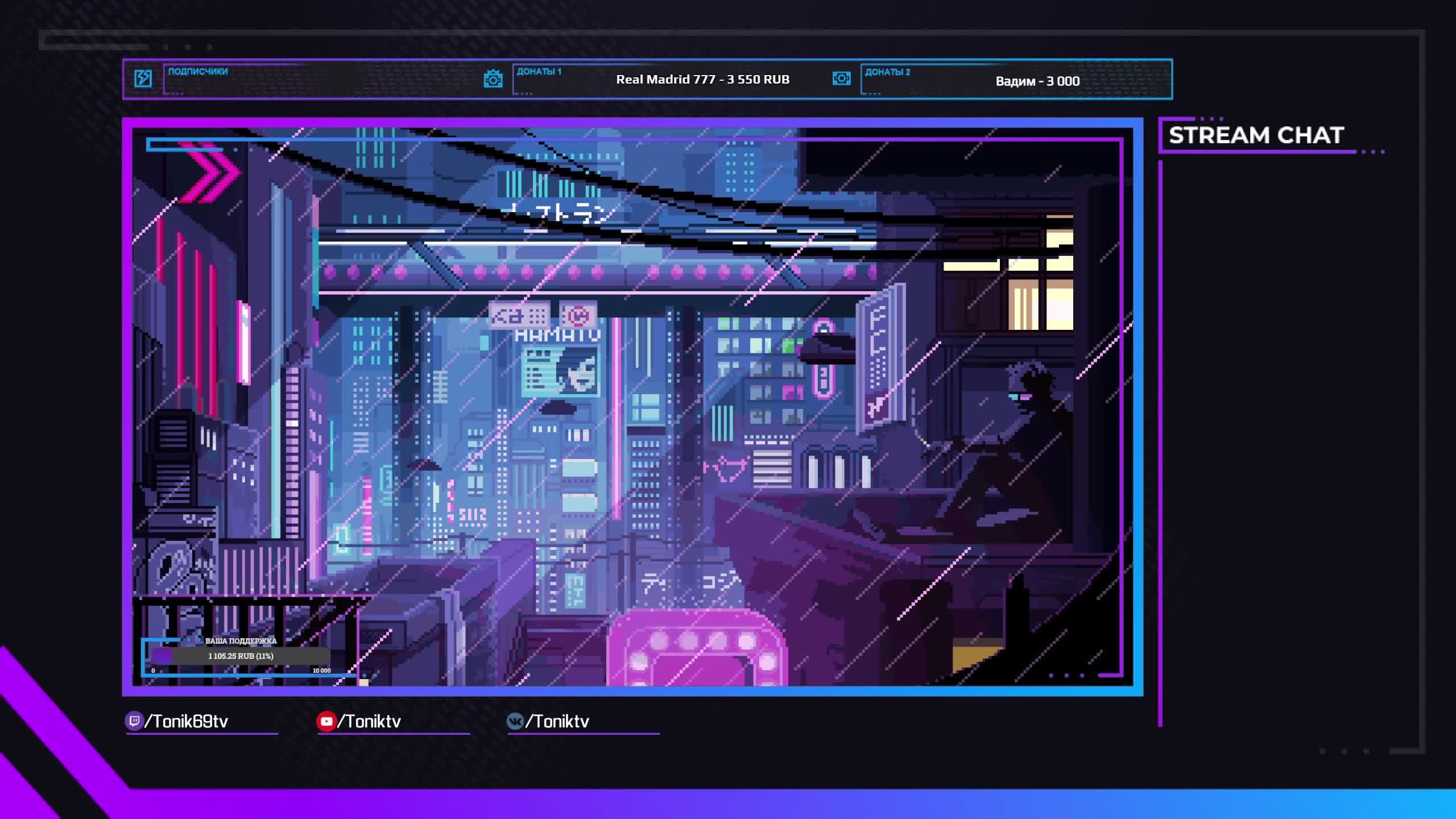Click the Вадим - 3 000 donation text
Image resolution: width=1456 pixels, height=819 pixels.
click(1037, 81)
